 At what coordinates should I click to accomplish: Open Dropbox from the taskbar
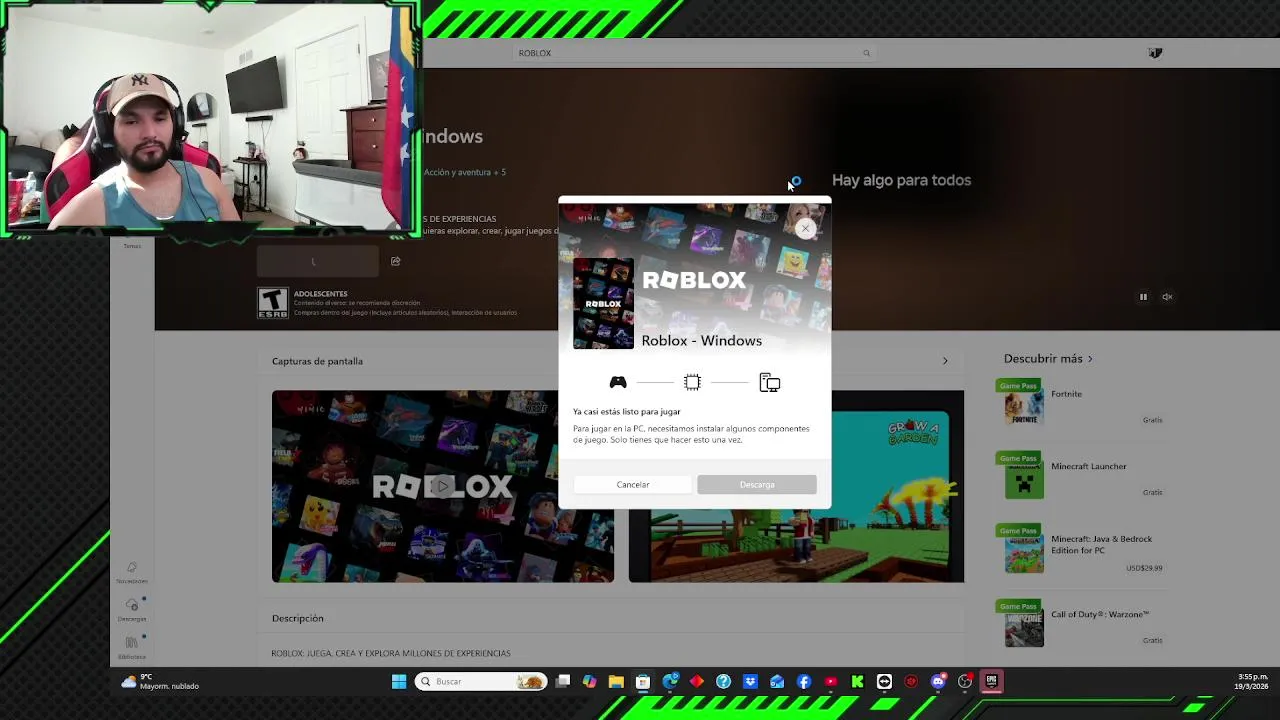point(750,682)
